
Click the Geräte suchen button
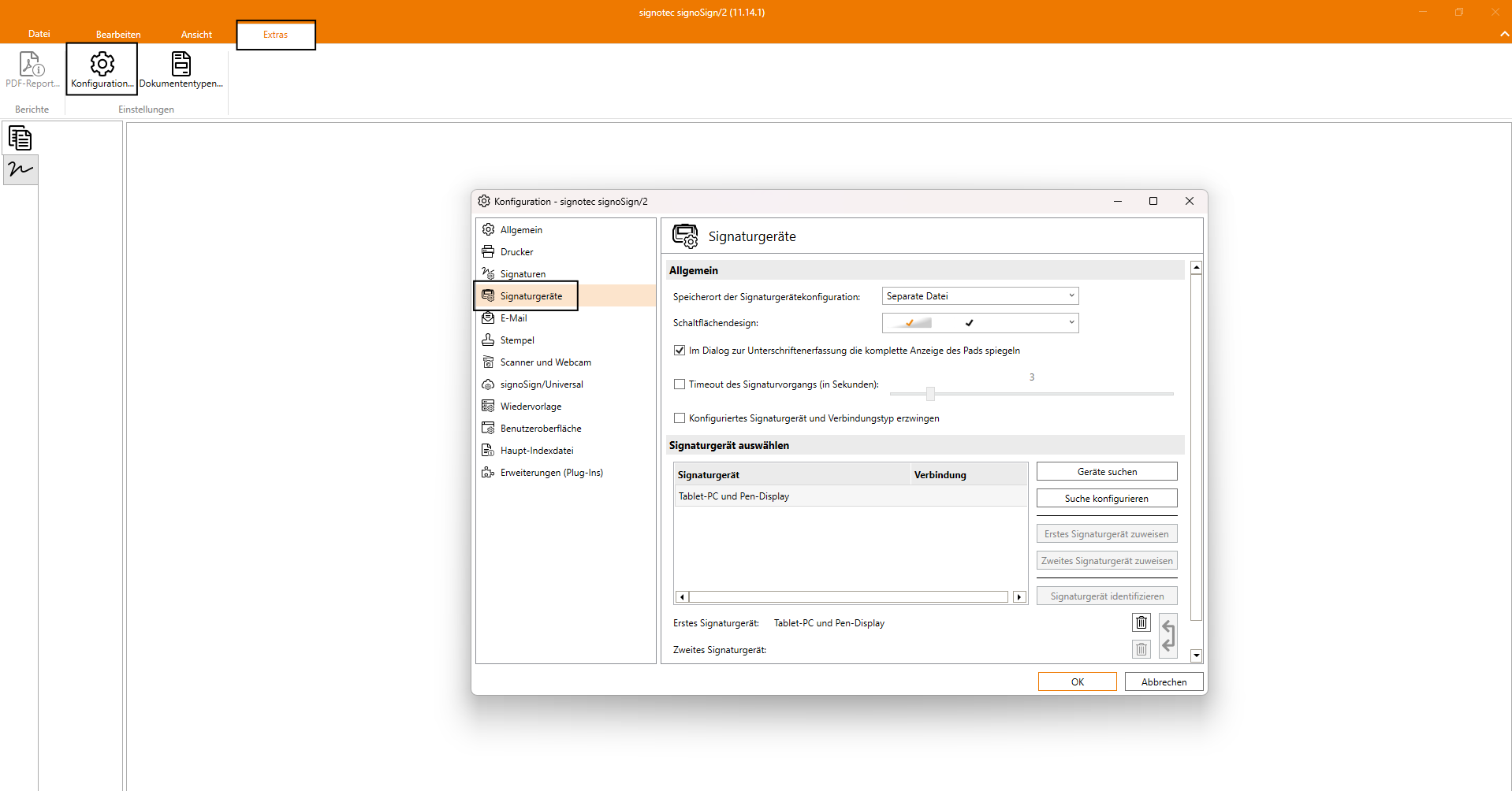point(1107,471)
